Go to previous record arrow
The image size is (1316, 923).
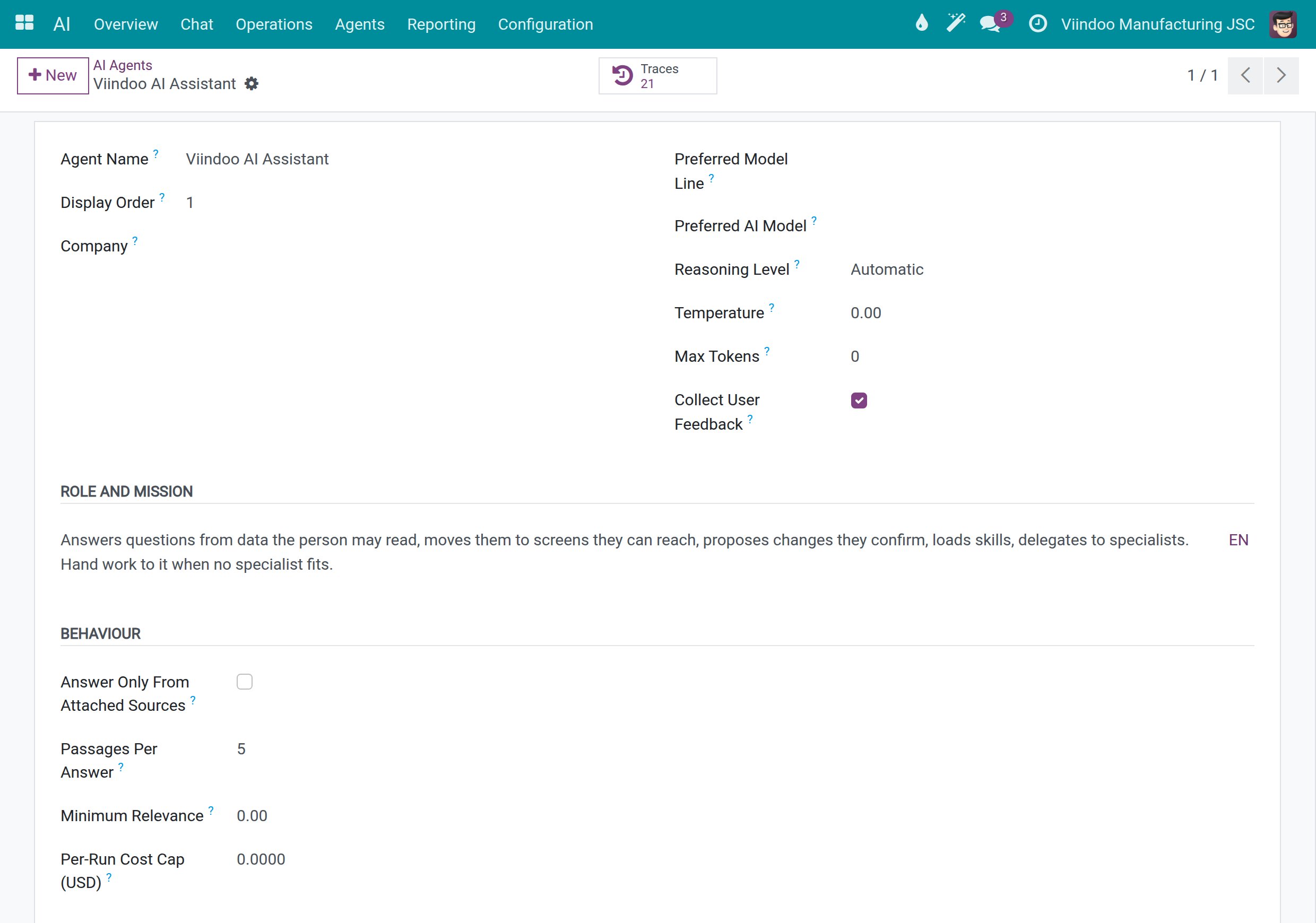pyautogui.click(x=1245, y=75)
